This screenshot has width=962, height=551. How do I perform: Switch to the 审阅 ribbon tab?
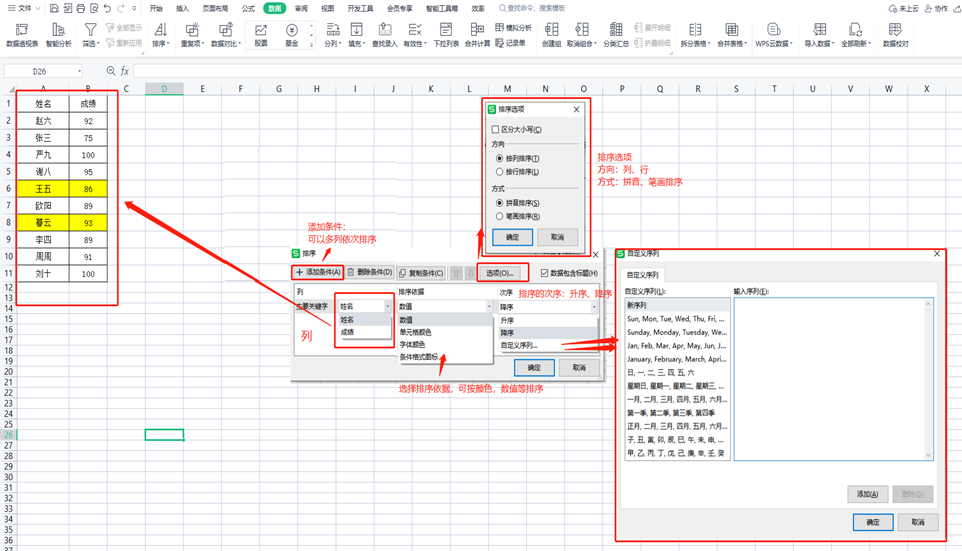pos(301,9)
